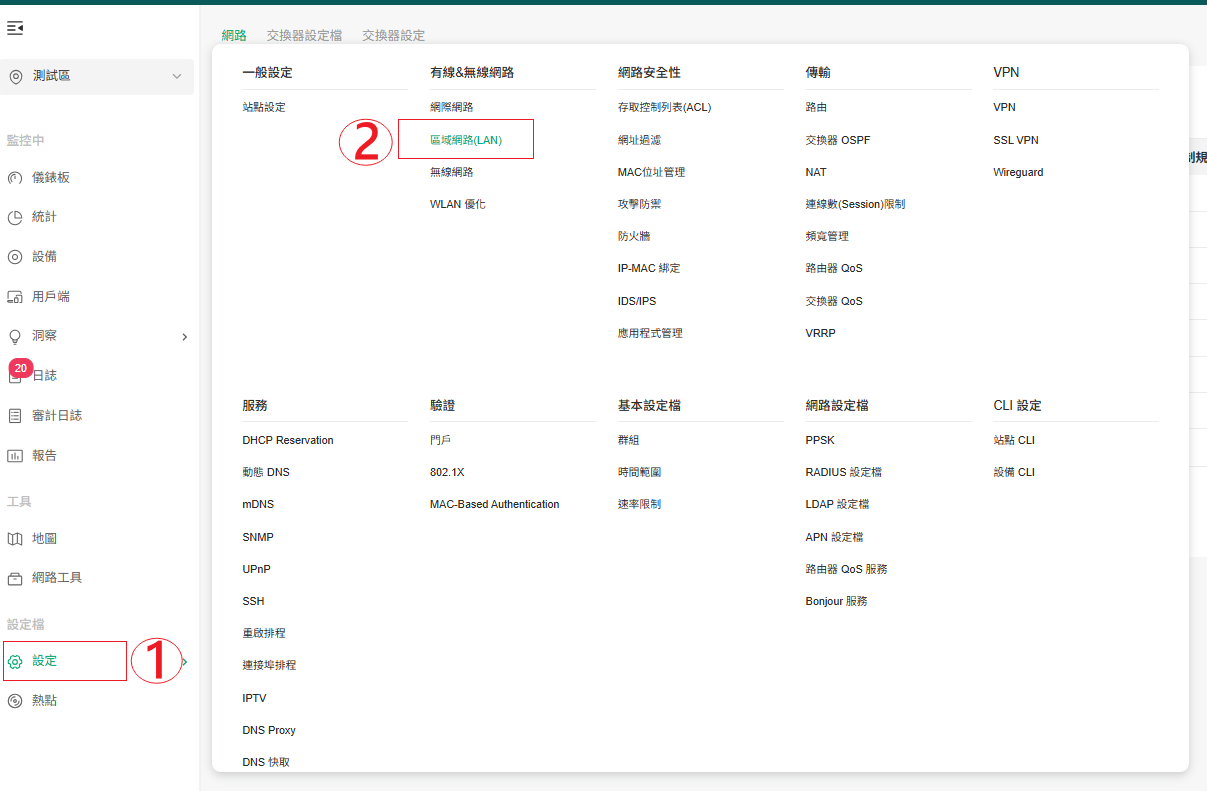Open 無線網路 settings

(x=452, y=172)
